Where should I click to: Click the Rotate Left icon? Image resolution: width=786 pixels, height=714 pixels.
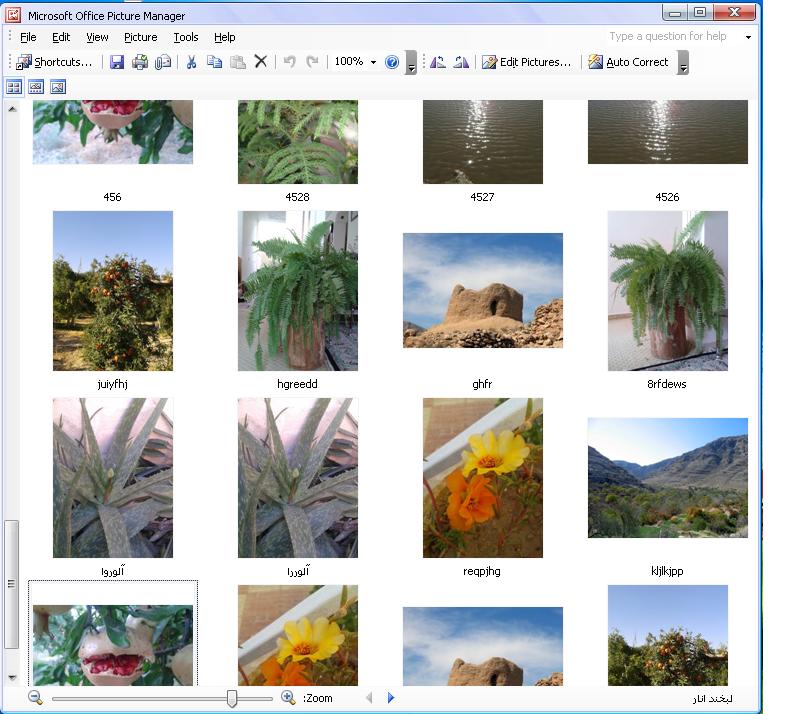click(438, 62)
